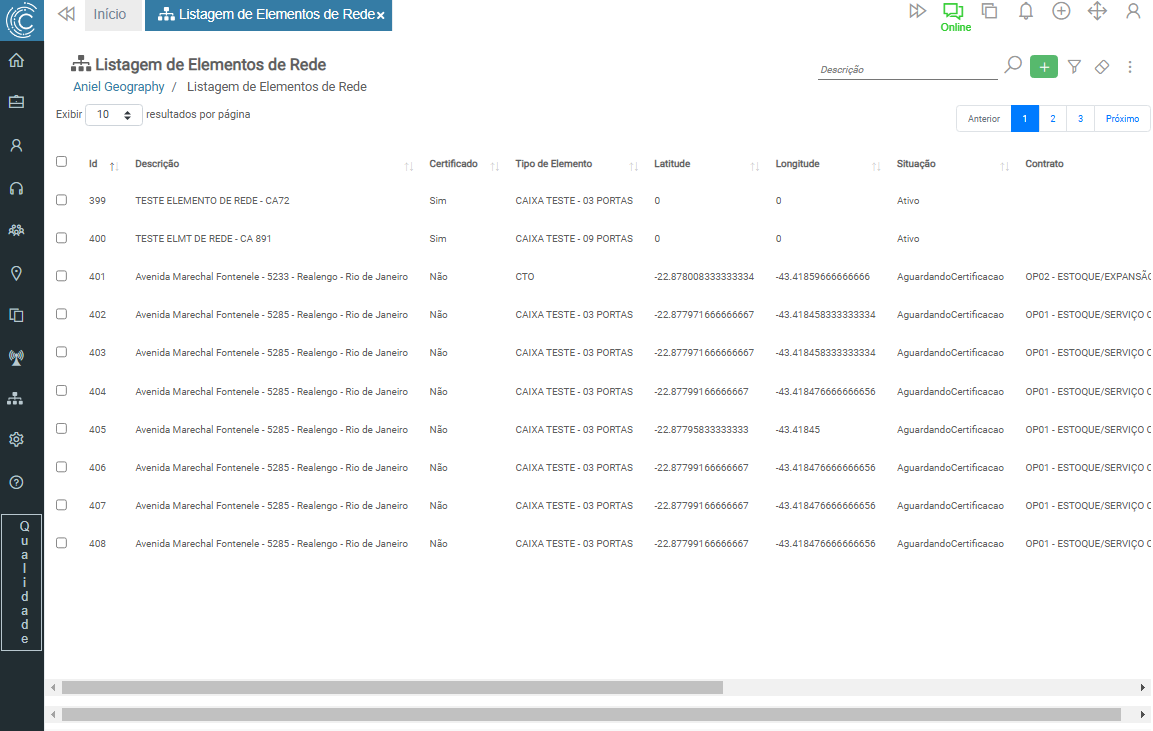Click the green add new element button
Screen dimensions: 1153x731
pyautogui.click(x=1043, y=67)
